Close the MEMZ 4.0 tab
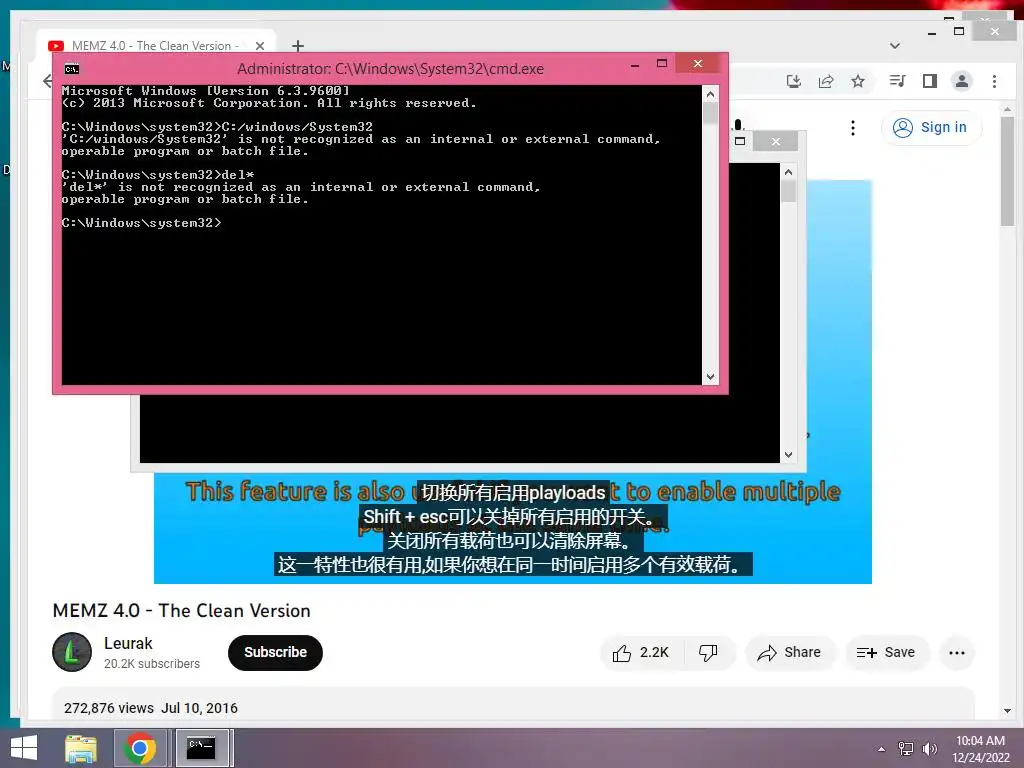The image size is (1024, 768). click(260, 46)
